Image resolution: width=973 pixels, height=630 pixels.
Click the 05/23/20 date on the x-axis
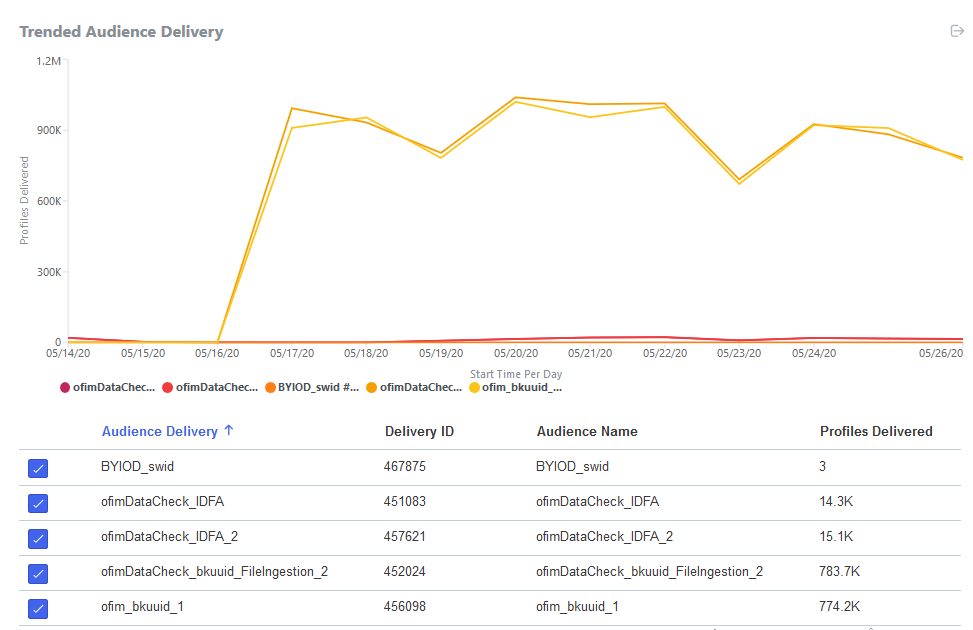click(x=739, y=353)
